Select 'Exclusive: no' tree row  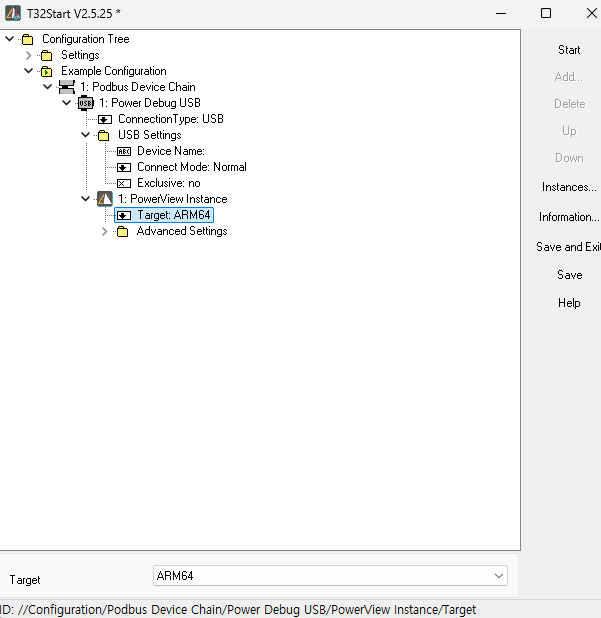coord(169,183)
